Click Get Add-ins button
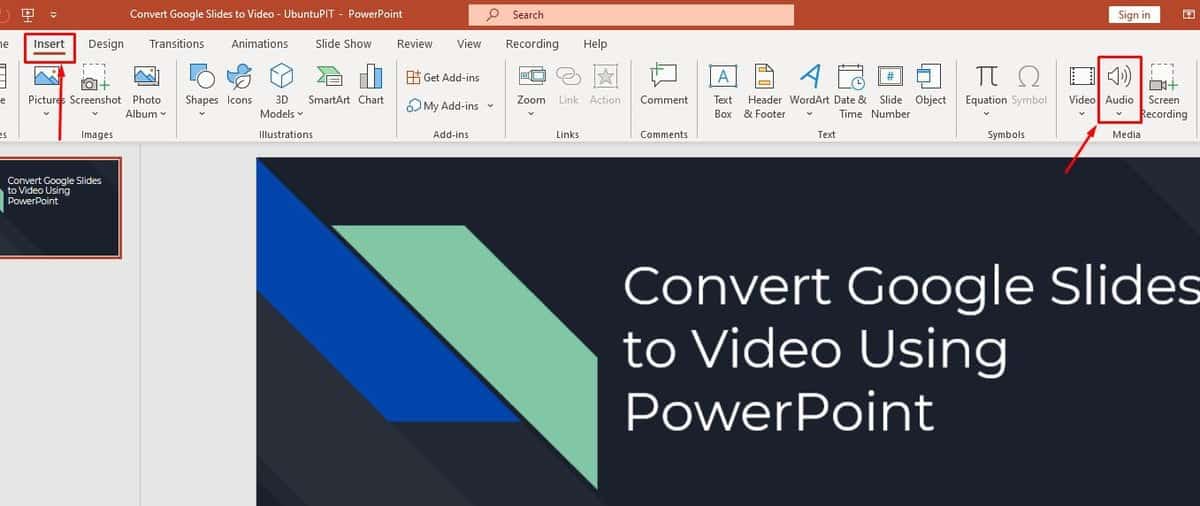The image size is (1200, 506). [442, 78]
